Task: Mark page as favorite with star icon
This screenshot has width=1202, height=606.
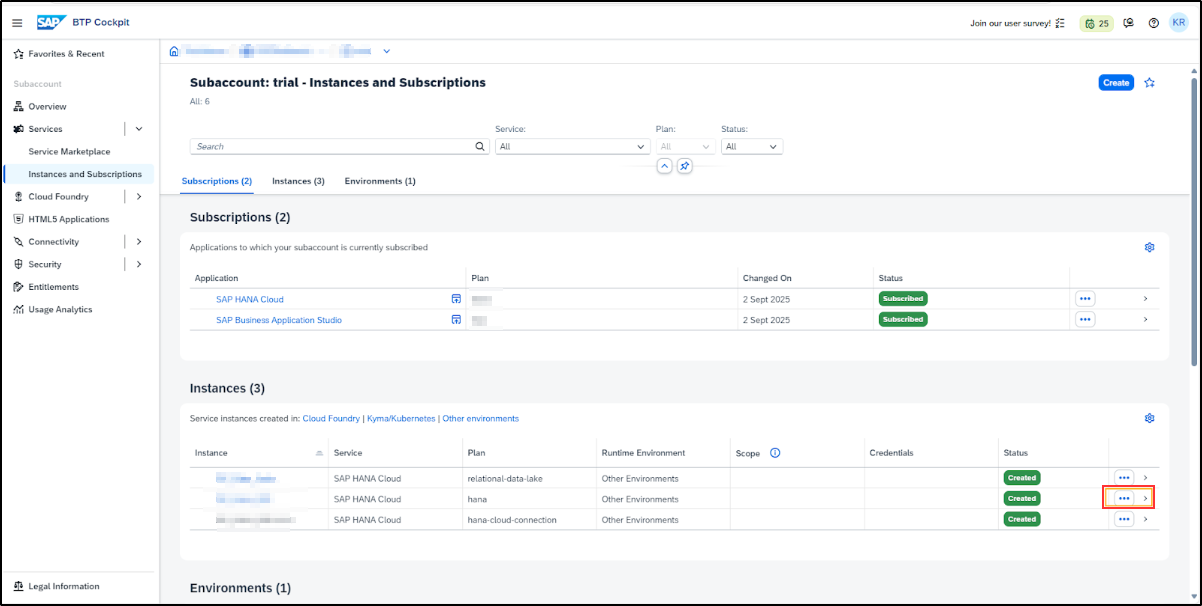Action: [x=1149, y=83]
